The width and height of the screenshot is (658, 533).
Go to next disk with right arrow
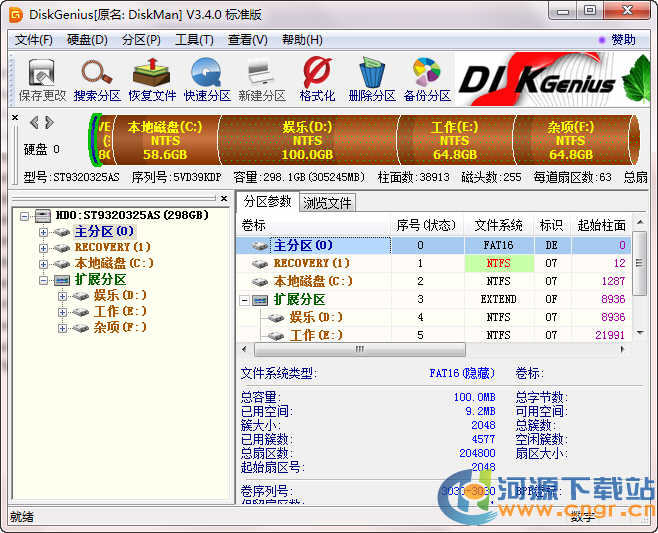pyautogui.click(x=50, y=123)
